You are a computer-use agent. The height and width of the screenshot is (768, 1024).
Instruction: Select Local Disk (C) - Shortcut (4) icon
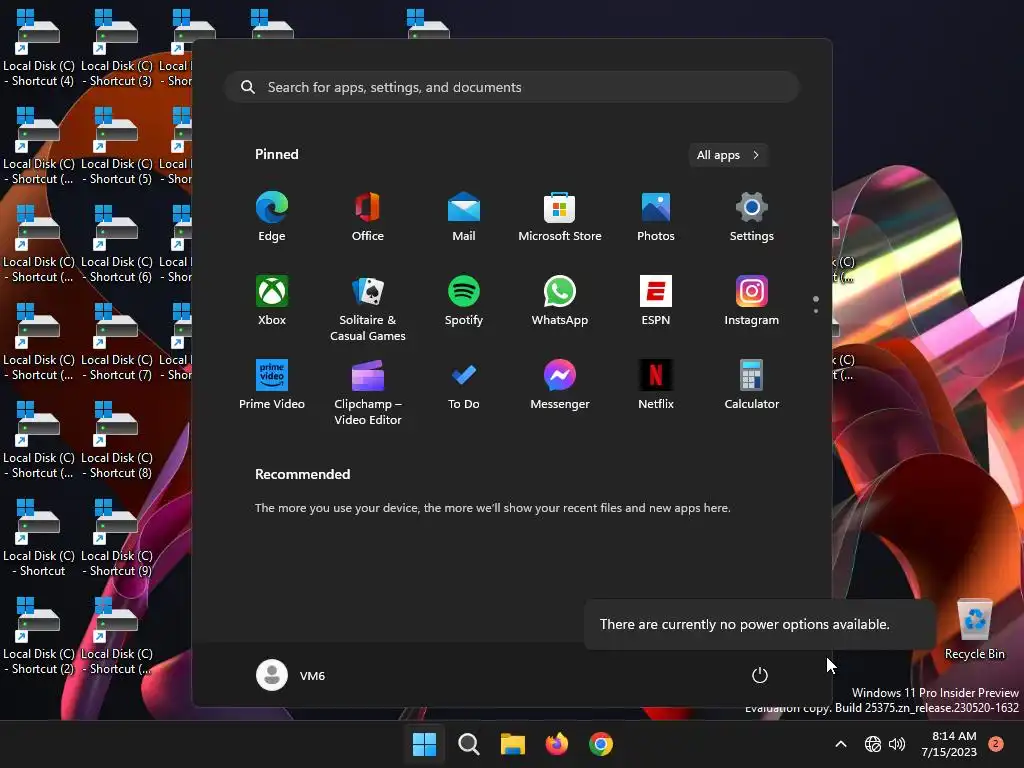[39, 48]
